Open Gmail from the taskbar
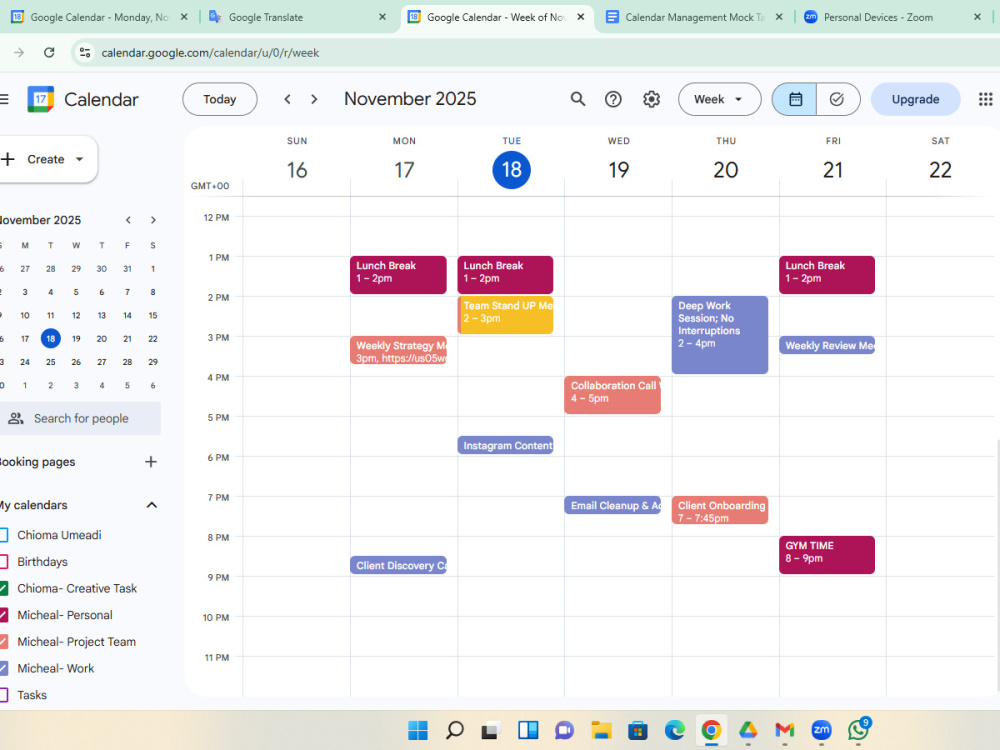 784,730
